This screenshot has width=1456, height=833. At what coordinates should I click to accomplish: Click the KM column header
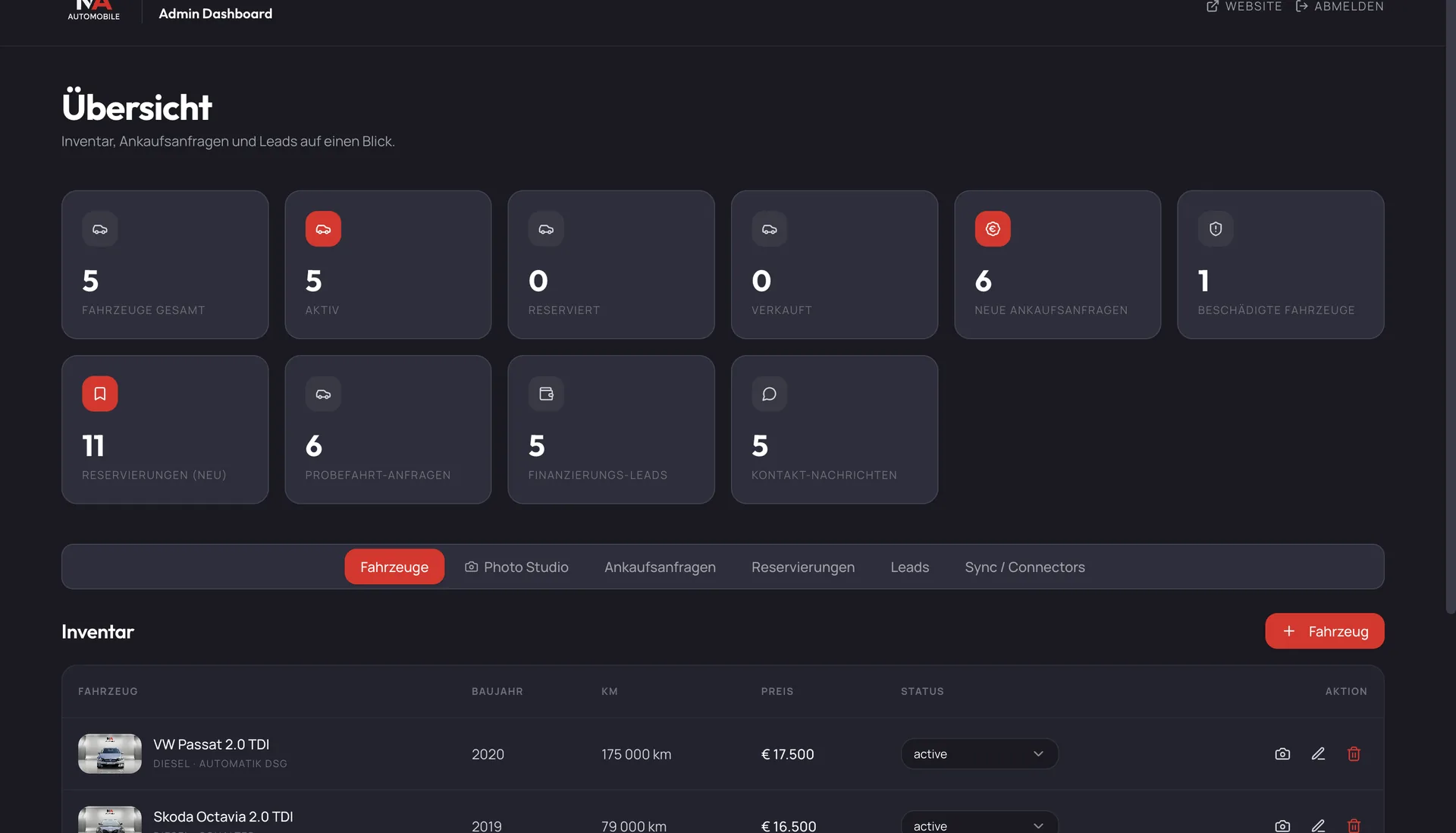[610, 691]
